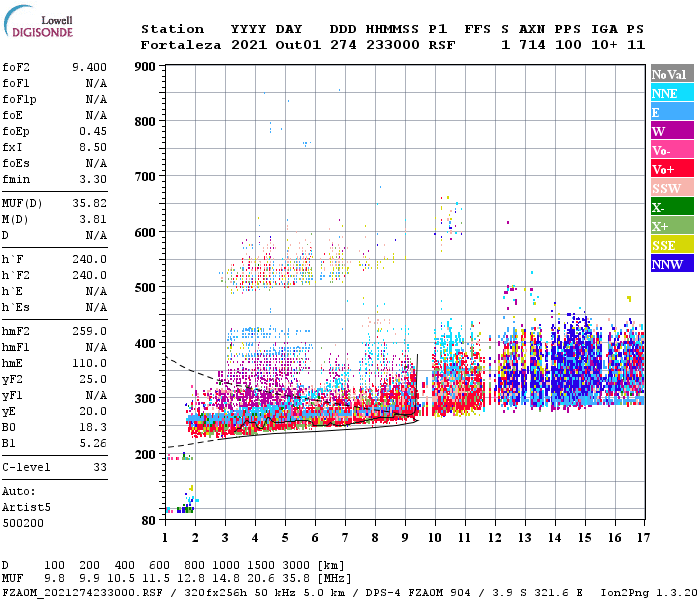Image resolution: width=700 pixels, height=600 pixels.
Task: Click the B1 value 5.26
Action: 93,443
